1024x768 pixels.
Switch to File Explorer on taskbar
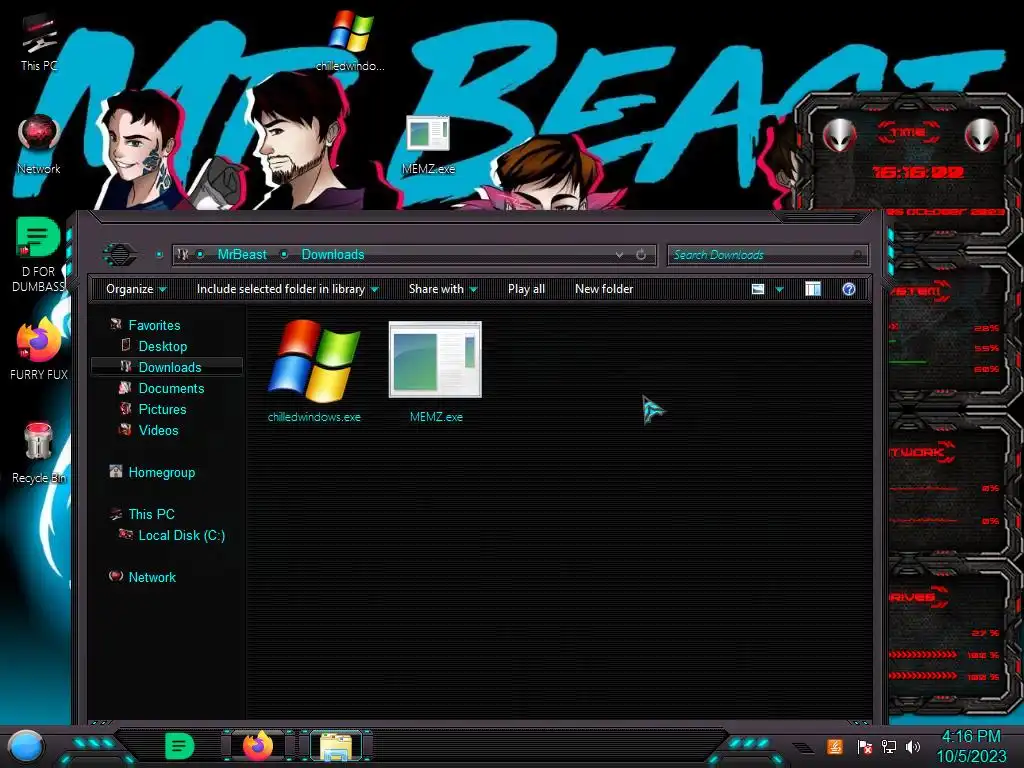click(x=336, y=746)
